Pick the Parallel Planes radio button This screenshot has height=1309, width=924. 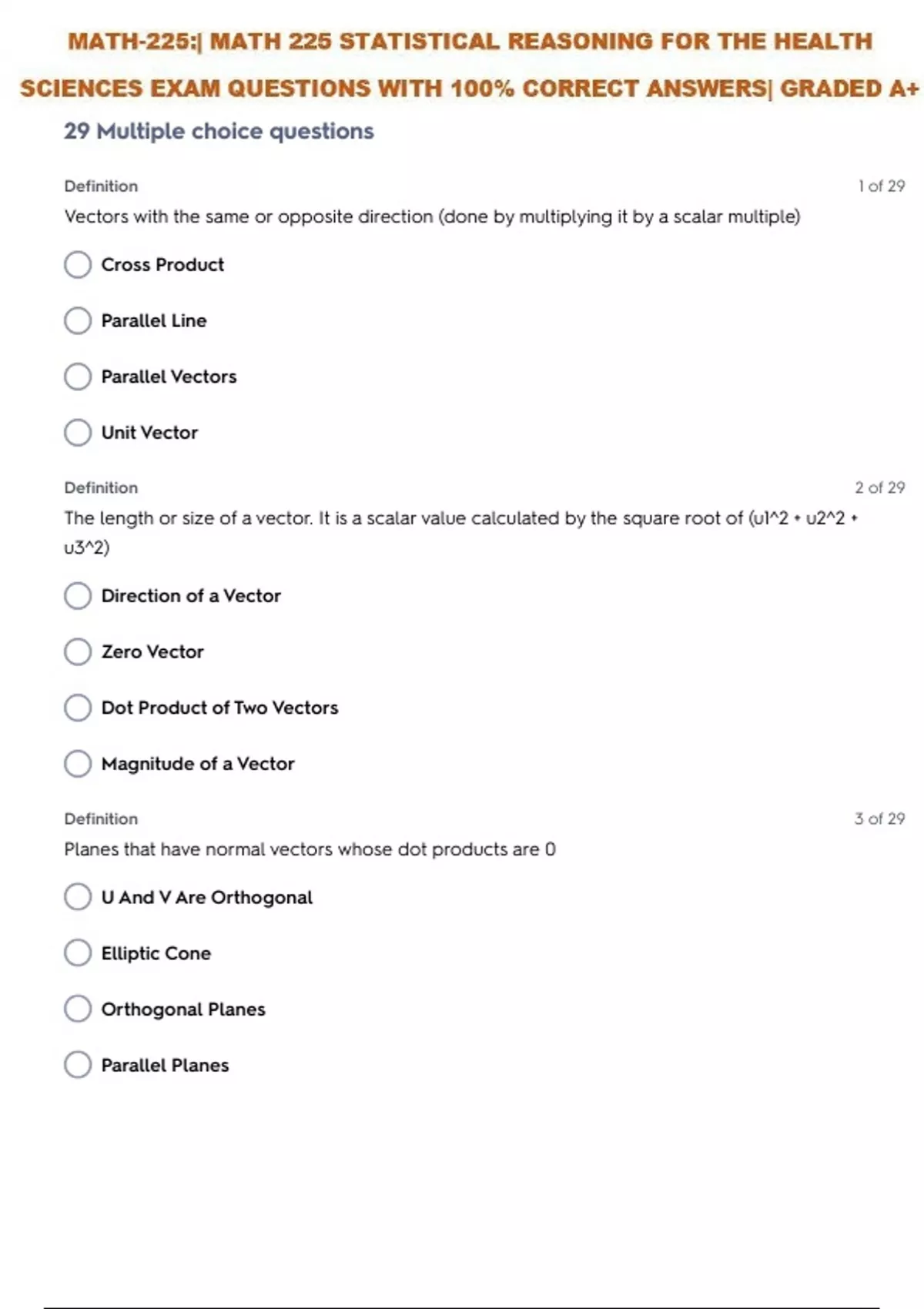pyautogui.click(x=78, y=1065)
